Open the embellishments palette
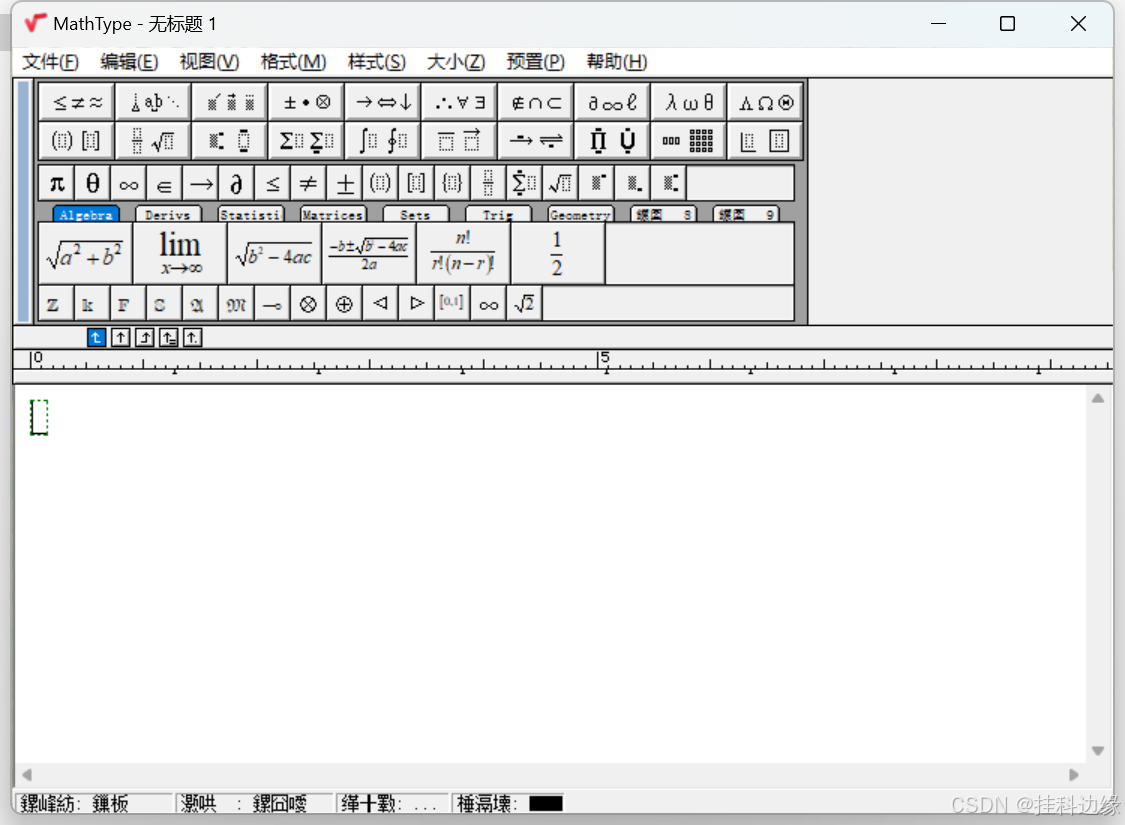Screen dimensions: 1125x825 click(230, 103)
